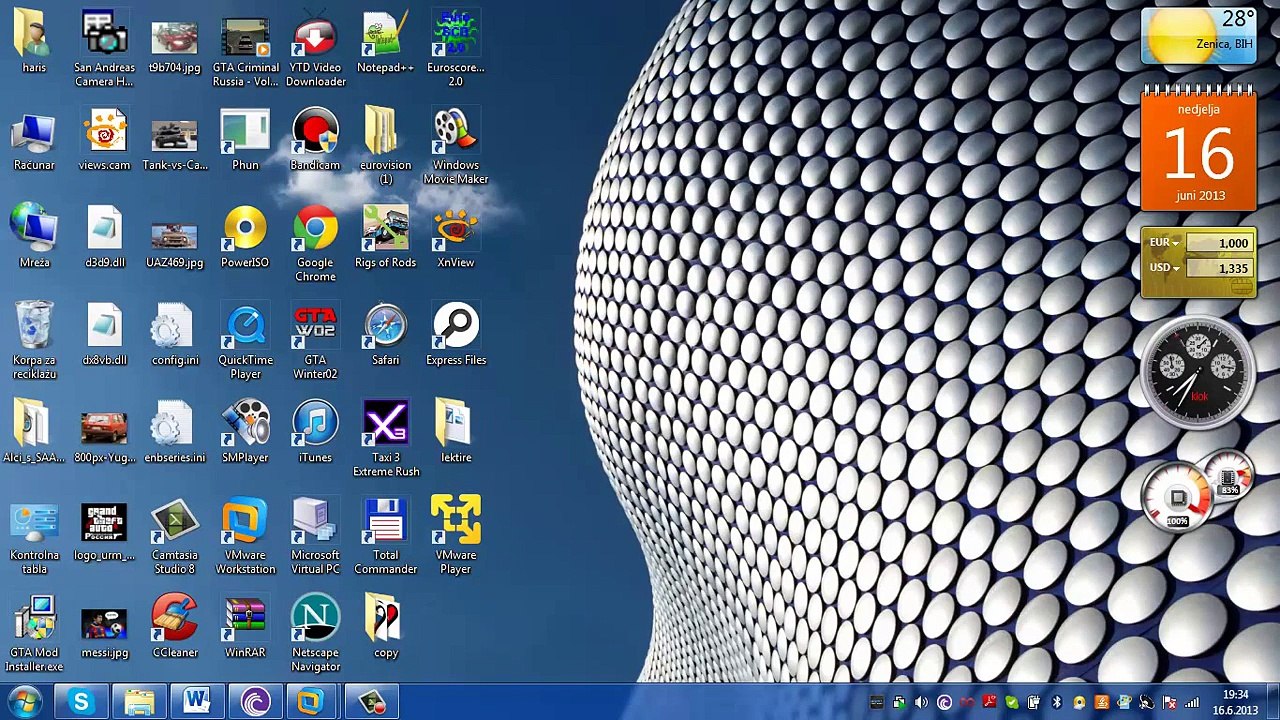This screenshot has width=1280, height=720.
Task: Open BitTorrent purple taskbar button
Action: (x=254, y=702)
